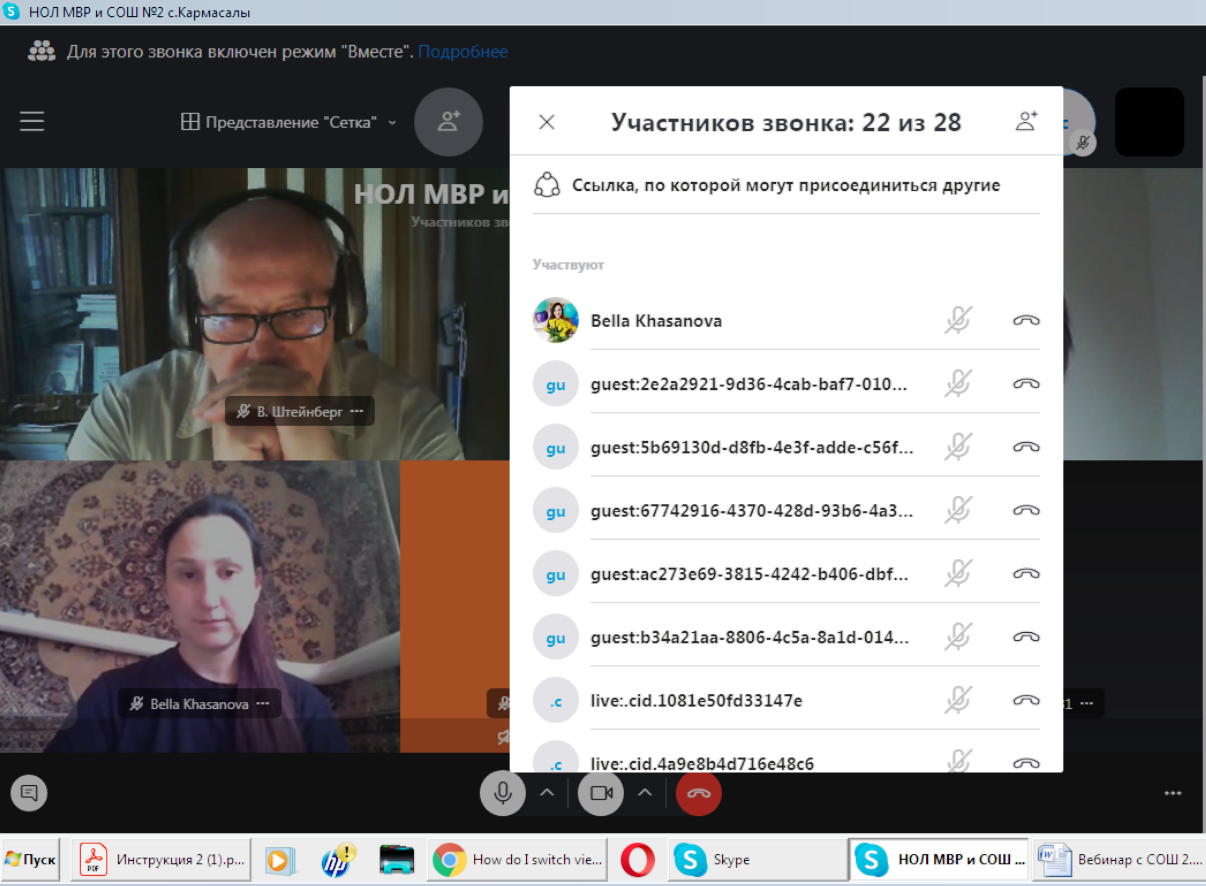Click the Windows "Пуск" start button
The height and width of the screenshot is (886, 1206).
31,859
